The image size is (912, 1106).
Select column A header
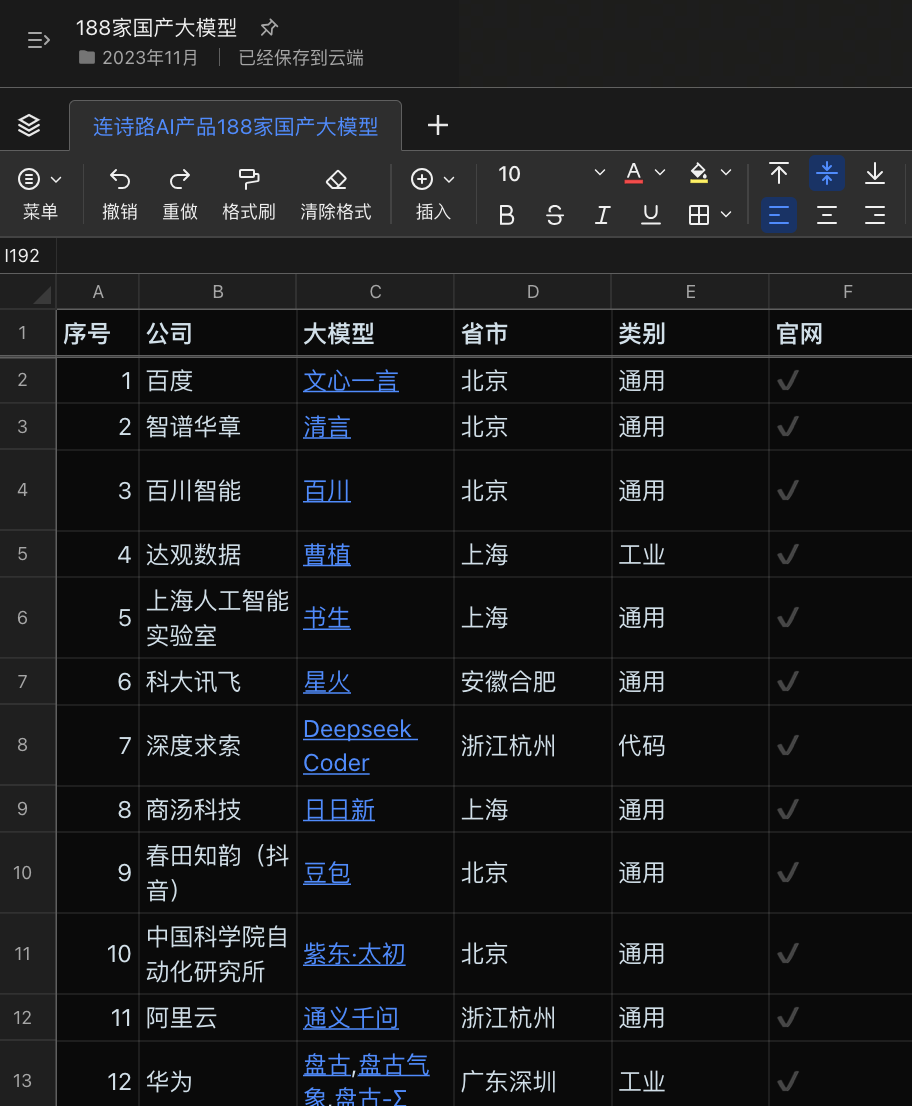[x=98, y=292]
